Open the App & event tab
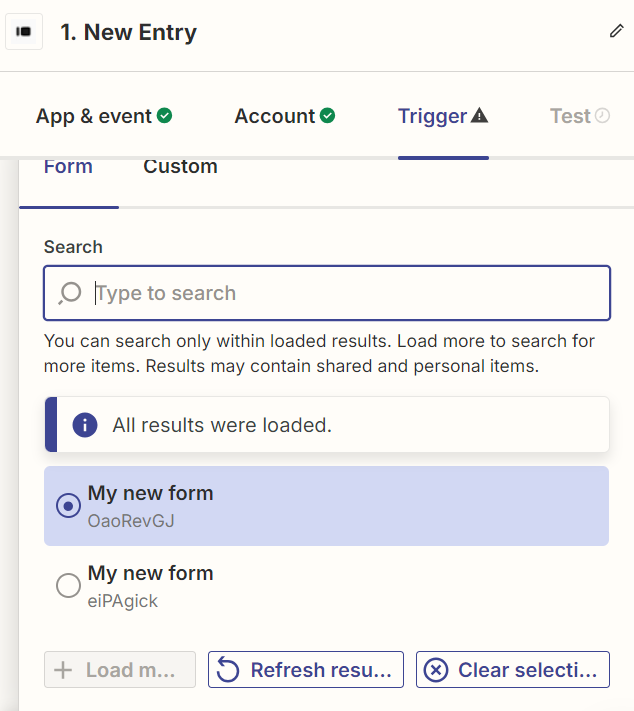This screenshot has height=711, width=634. click(104, 116)
